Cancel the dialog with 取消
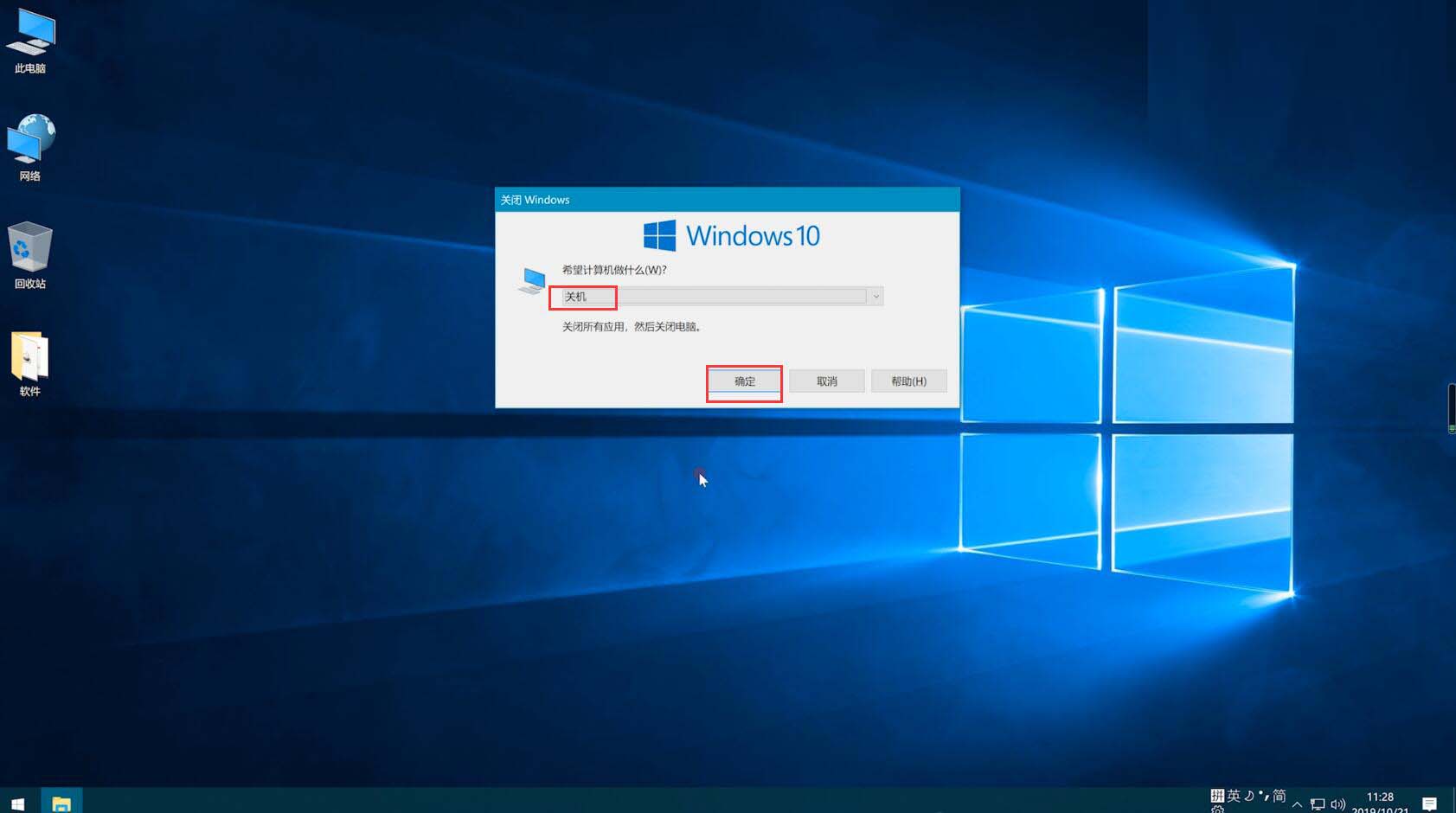Image resolution: width=1456 pixels, height=813 pixels. (827, 381)
